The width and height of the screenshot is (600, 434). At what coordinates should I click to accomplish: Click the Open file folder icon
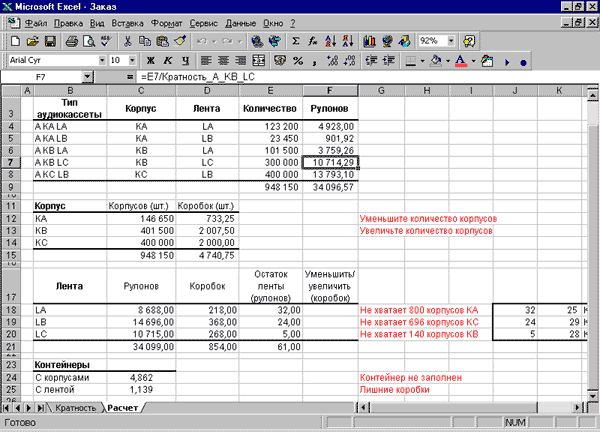pos(33,41)
